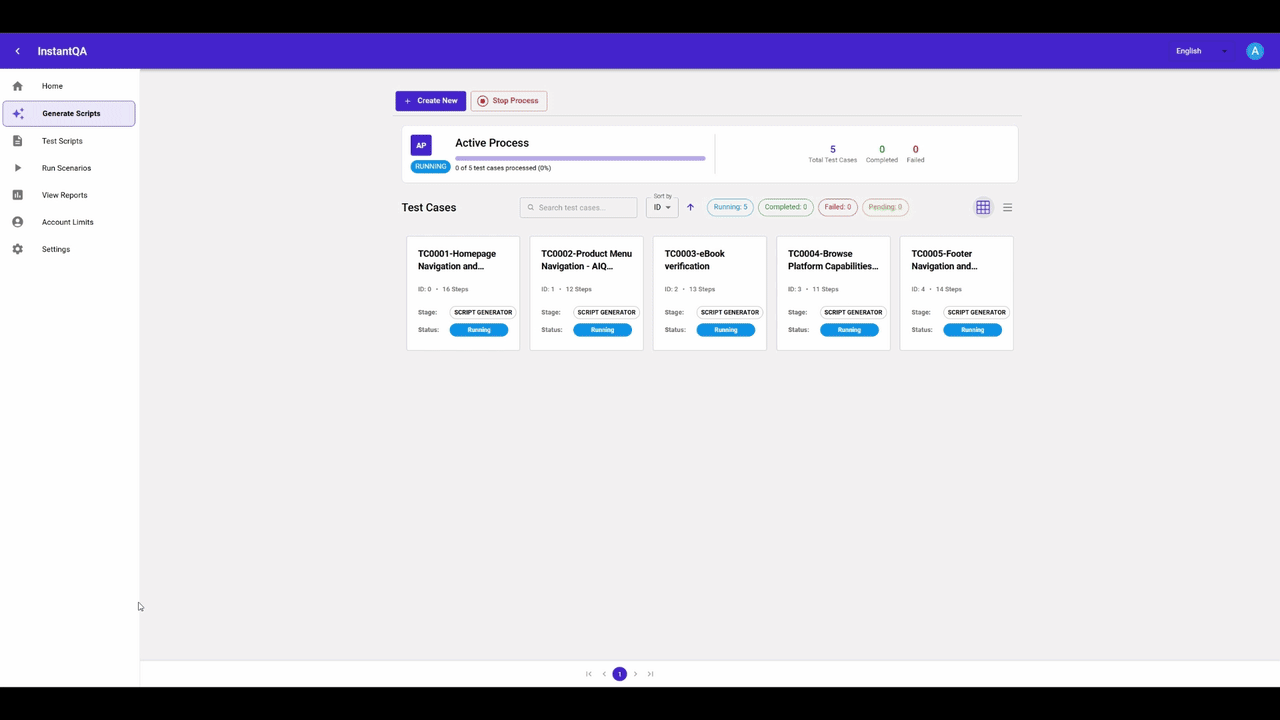This screenshot has height=720, width=1280.
Task: Select the grid view icon
Action: [x=983, y=208]
